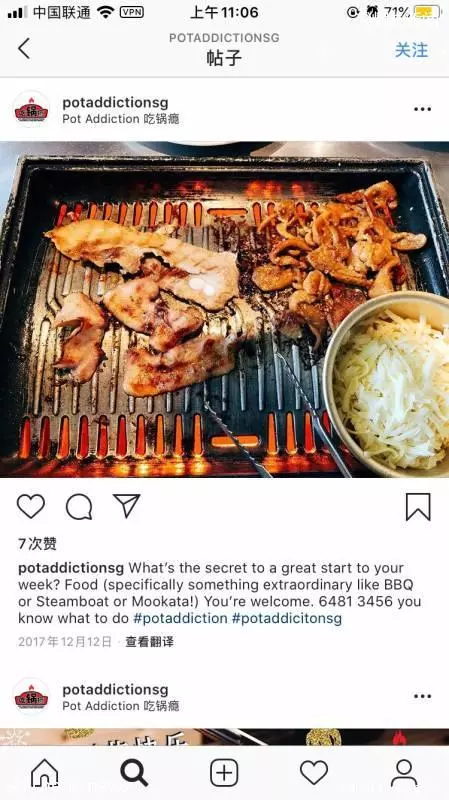This screenshot has width=449, height=800.
Task: Open the #potaddiction hashtag link
Action: (x=180, y=618)
